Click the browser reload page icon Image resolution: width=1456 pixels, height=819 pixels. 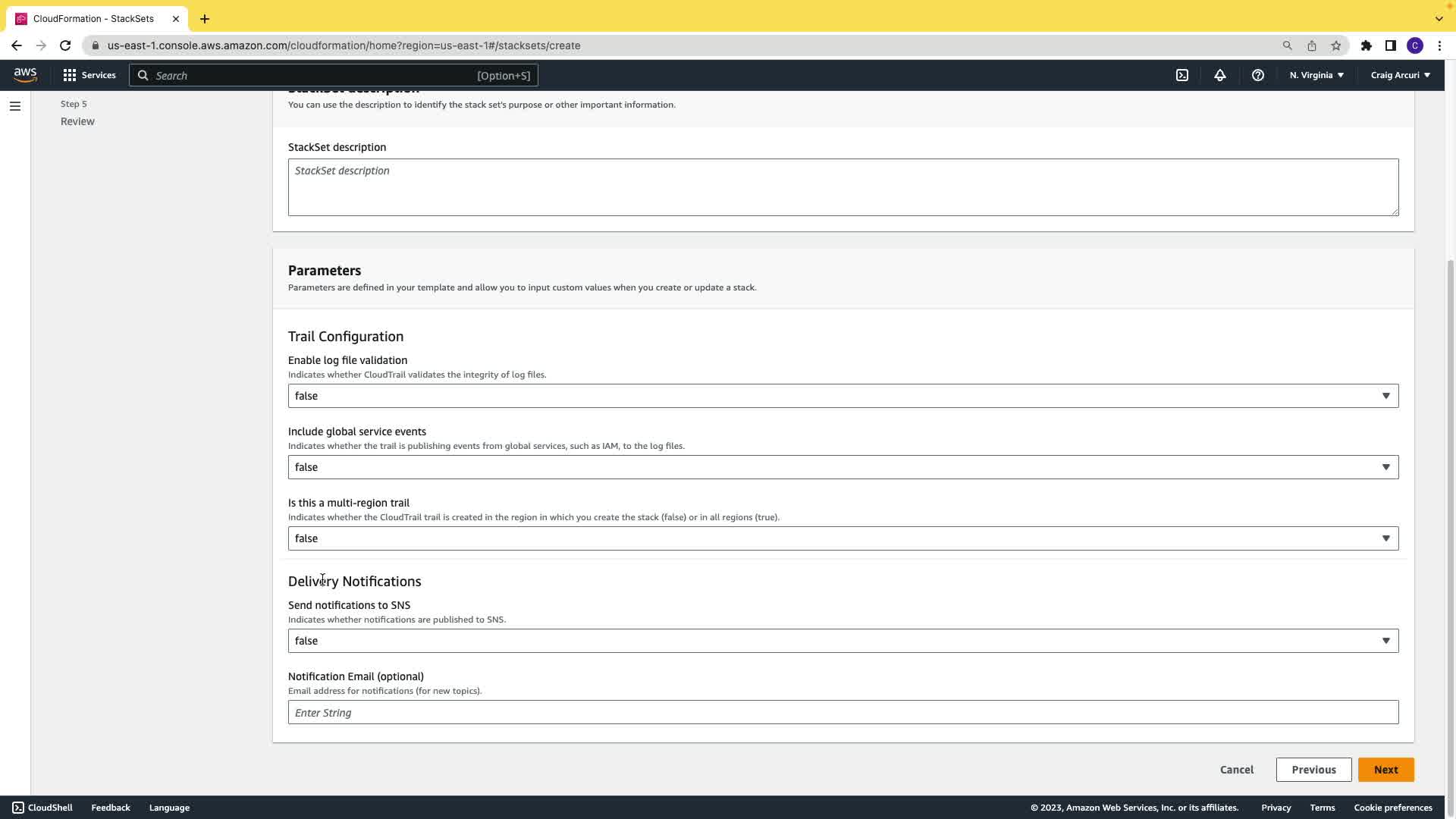(65, 45)
